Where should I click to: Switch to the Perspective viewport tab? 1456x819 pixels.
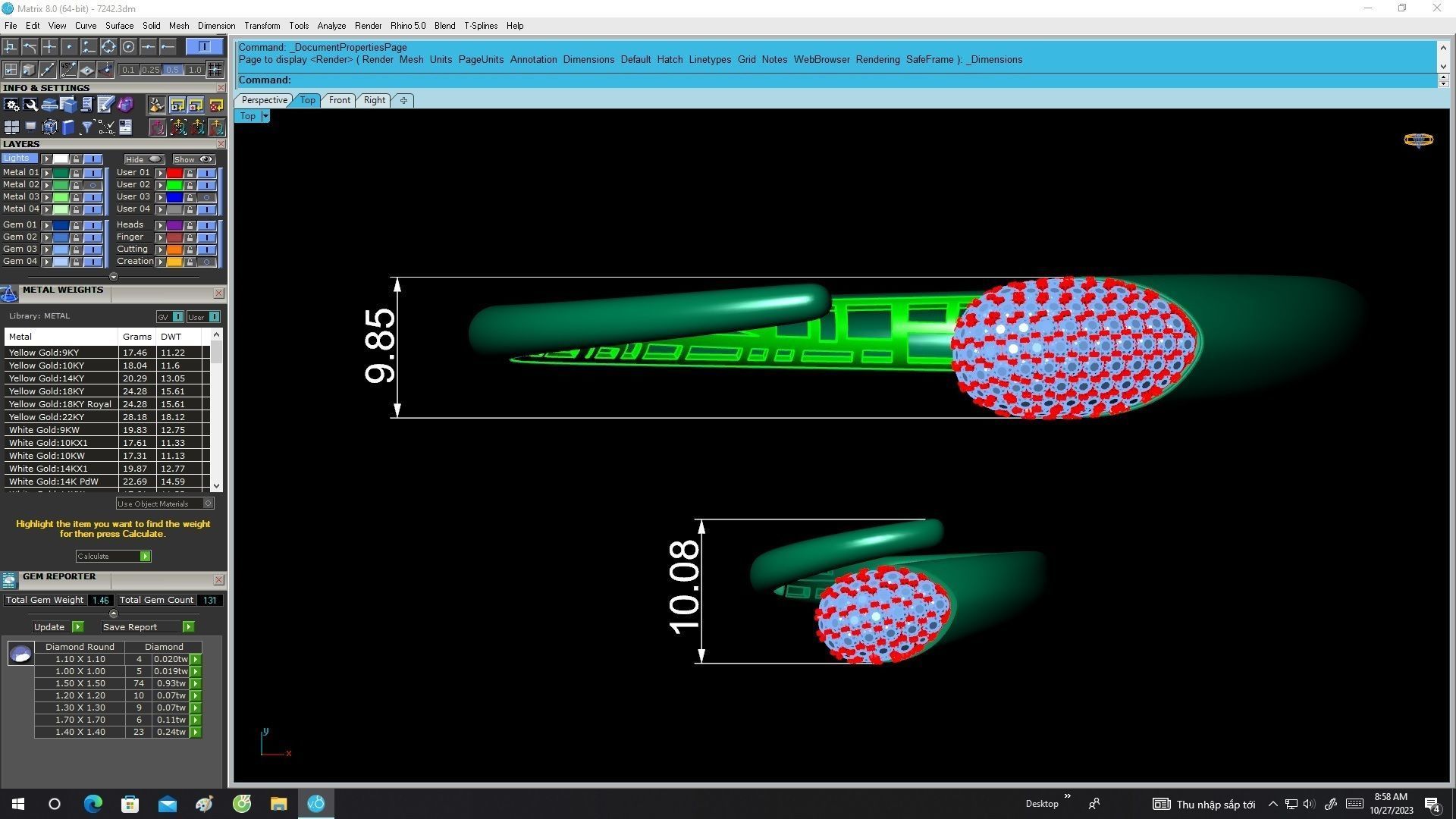click(x=264, y=100)
